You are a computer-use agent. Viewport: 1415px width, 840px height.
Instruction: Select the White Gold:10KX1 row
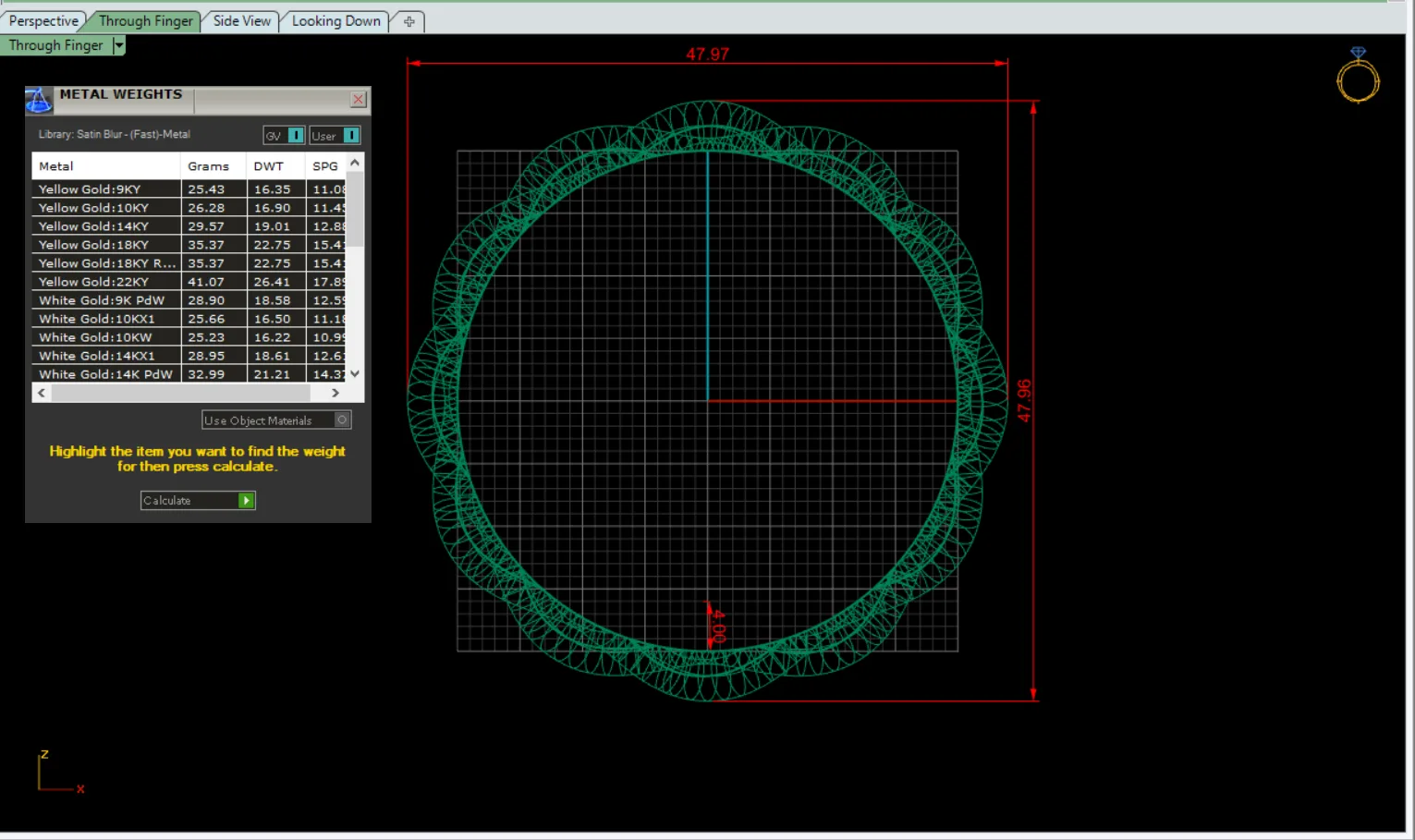pos(189,319)
